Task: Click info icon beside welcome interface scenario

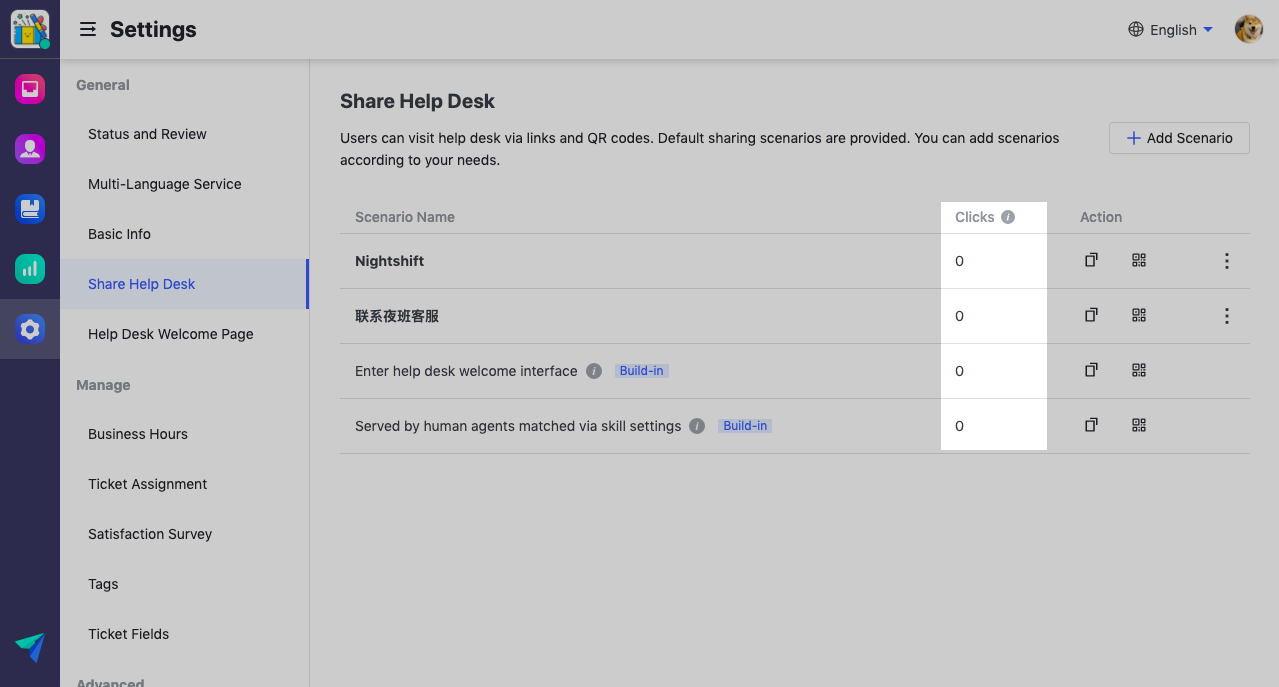Action: click(x=594, y=371)
